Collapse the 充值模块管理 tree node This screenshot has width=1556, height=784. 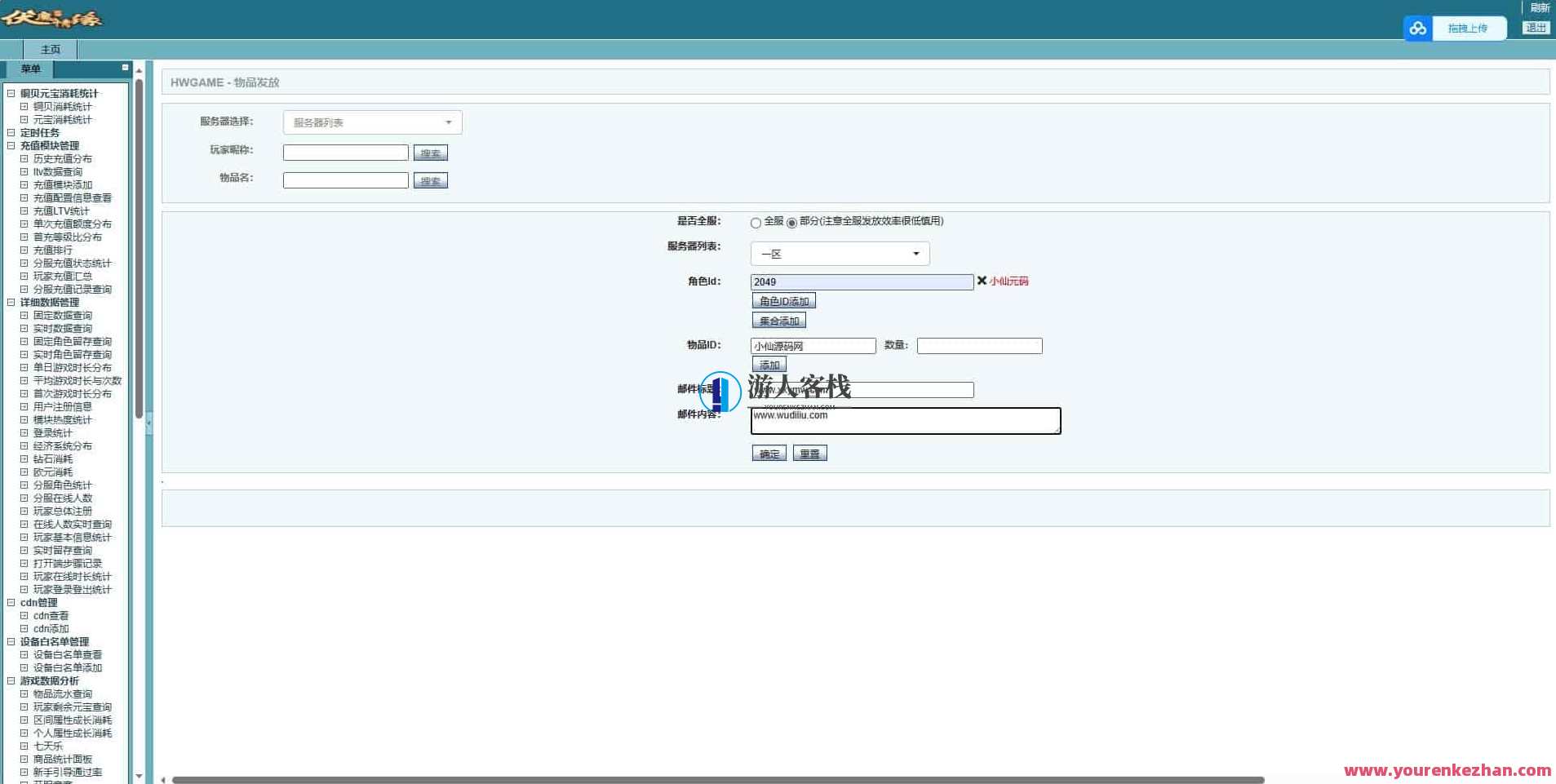(x=11, y=146)
